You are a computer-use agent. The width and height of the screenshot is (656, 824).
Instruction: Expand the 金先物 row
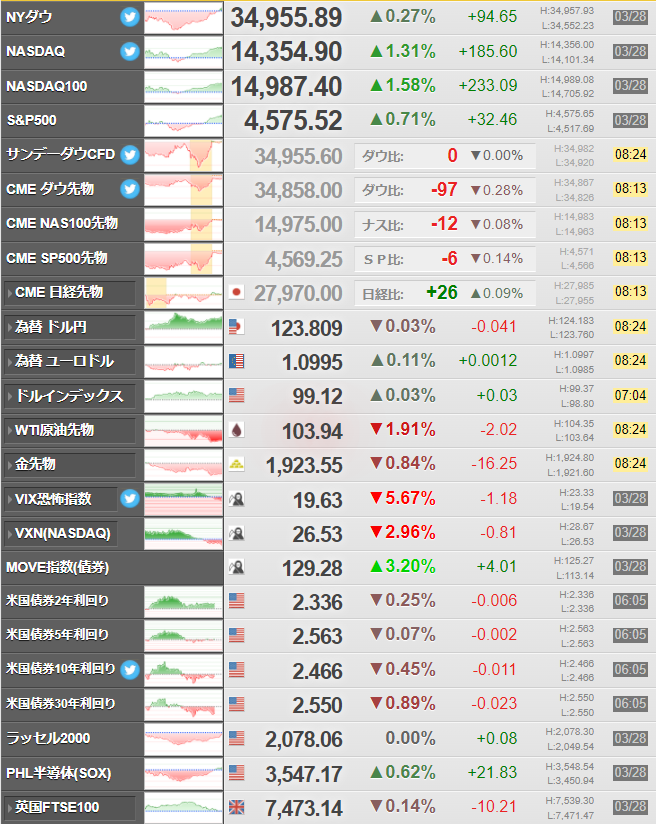click(x=69, y=464)
